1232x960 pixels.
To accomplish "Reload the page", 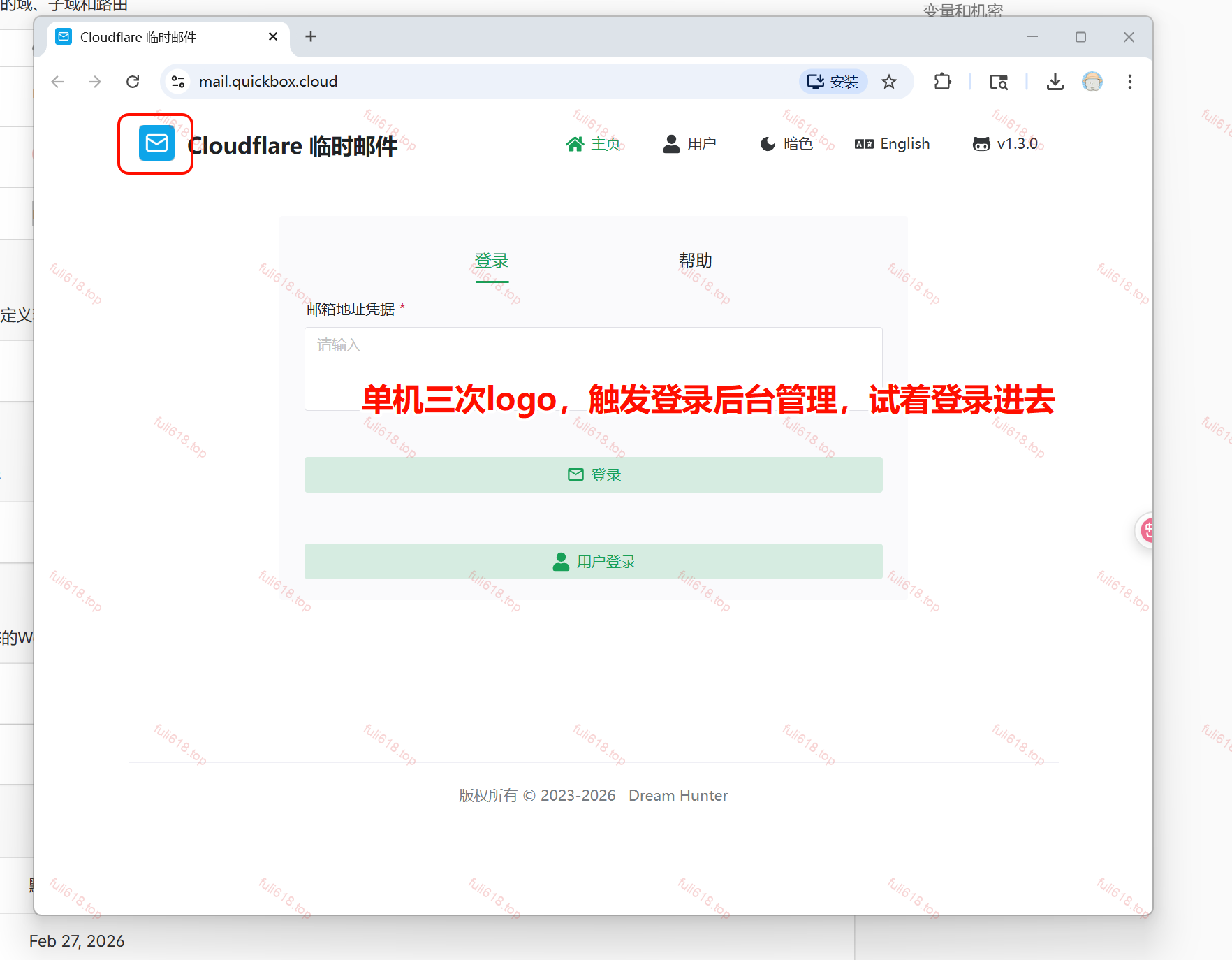I will coord(133,82).
